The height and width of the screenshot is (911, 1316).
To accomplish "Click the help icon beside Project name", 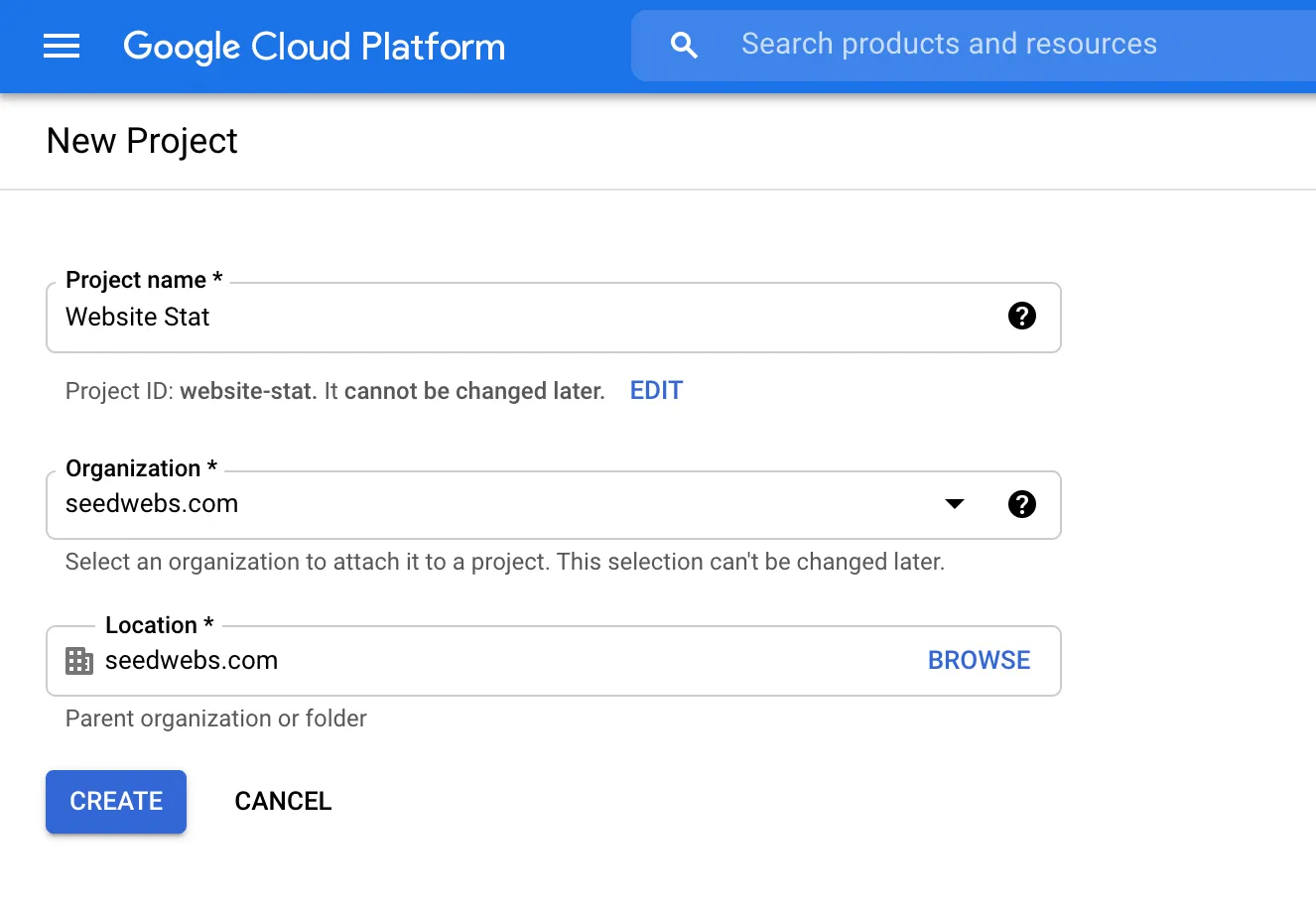I will [1022, 317].
